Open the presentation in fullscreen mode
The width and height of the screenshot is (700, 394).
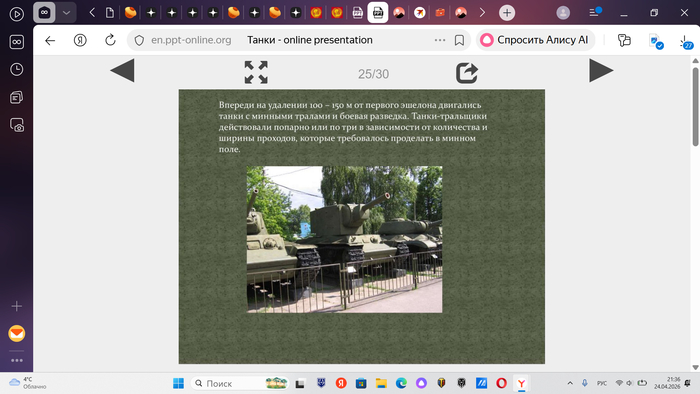(256, 72)
